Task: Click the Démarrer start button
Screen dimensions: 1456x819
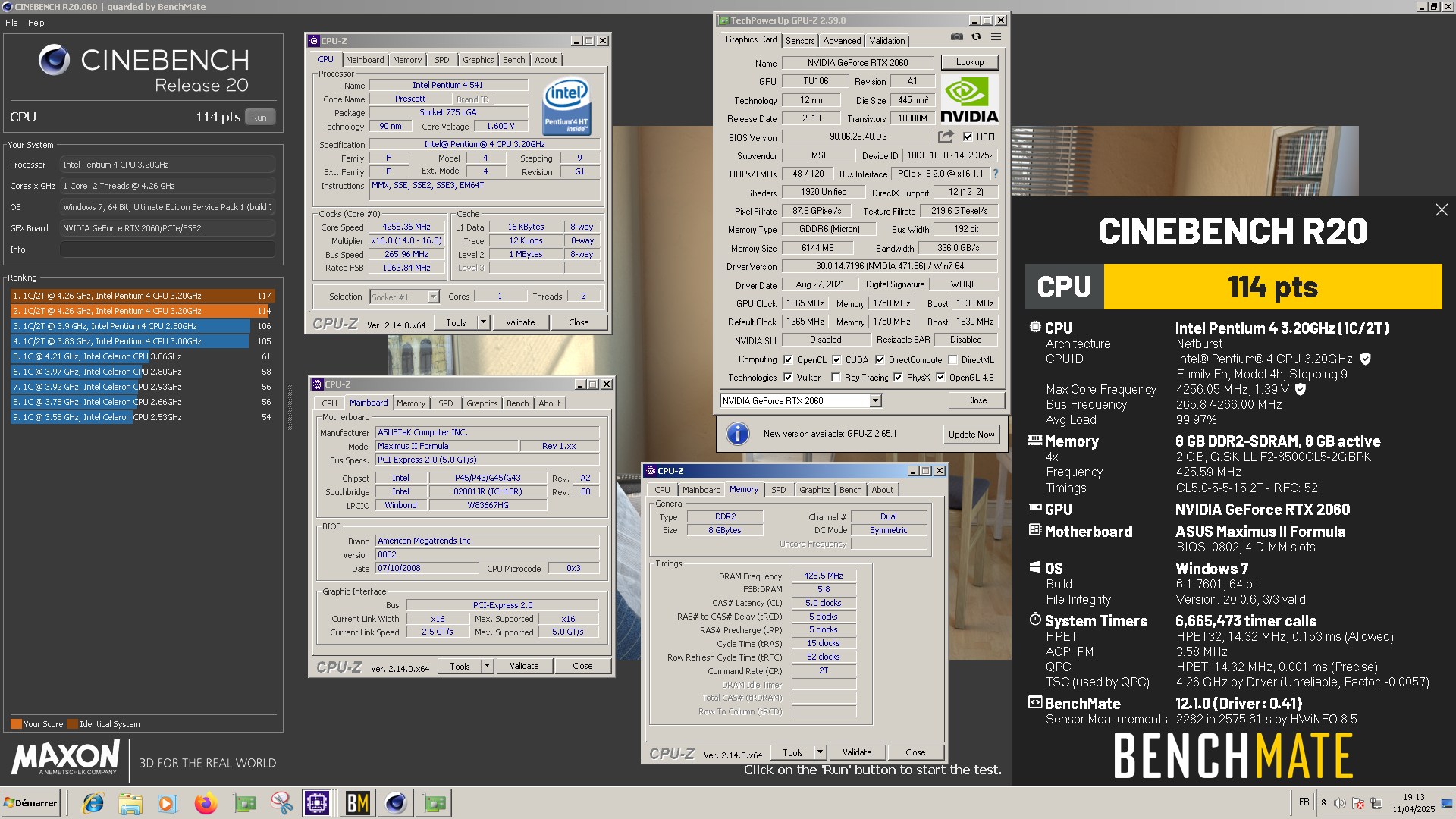Action: point(30,803)
